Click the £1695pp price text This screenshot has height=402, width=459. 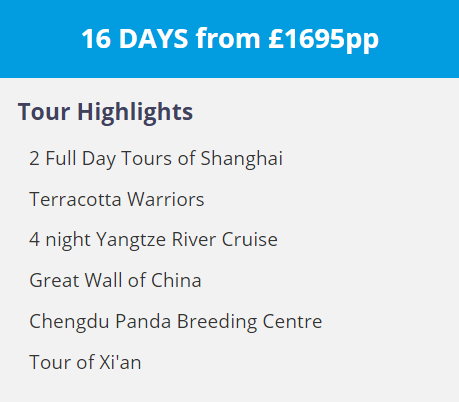324,39
